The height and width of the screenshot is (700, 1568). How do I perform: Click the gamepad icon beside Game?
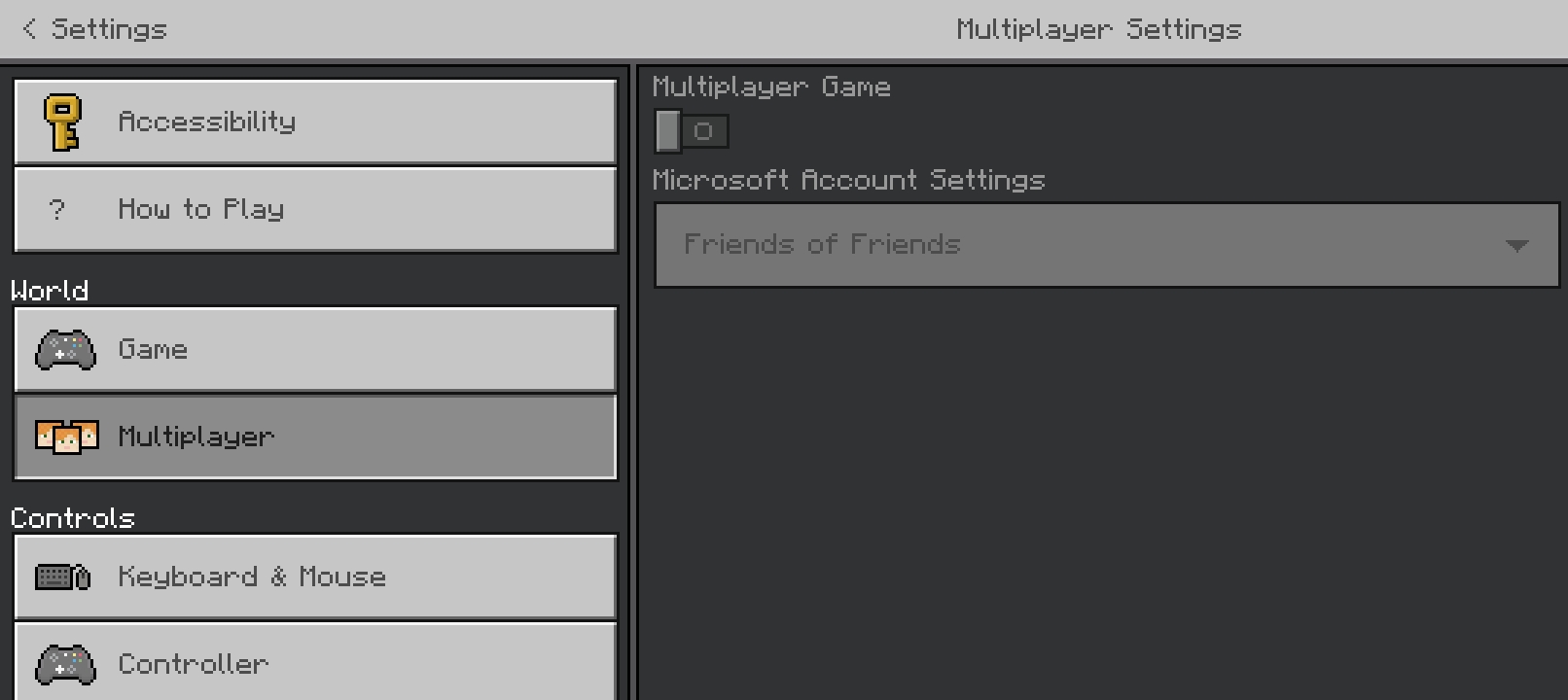(x=65, y=350)
